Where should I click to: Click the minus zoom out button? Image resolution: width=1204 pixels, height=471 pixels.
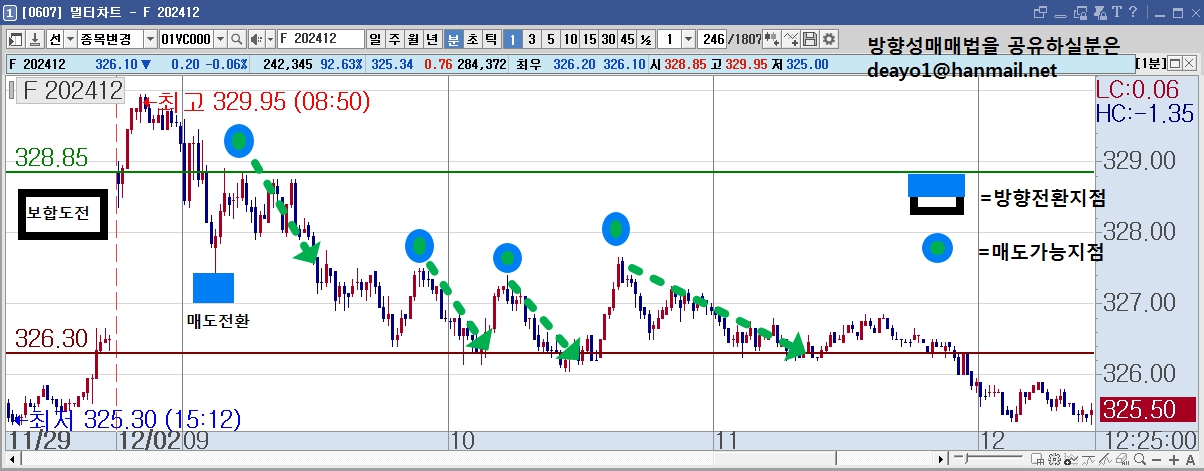[x=1157, y=460]
